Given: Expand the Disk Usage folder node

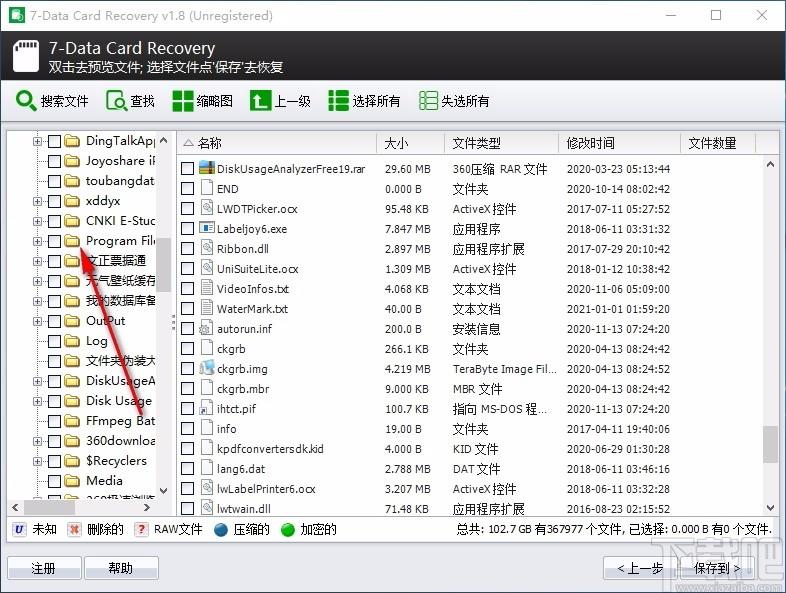Looking at the screenshot, I should point(37,402).
